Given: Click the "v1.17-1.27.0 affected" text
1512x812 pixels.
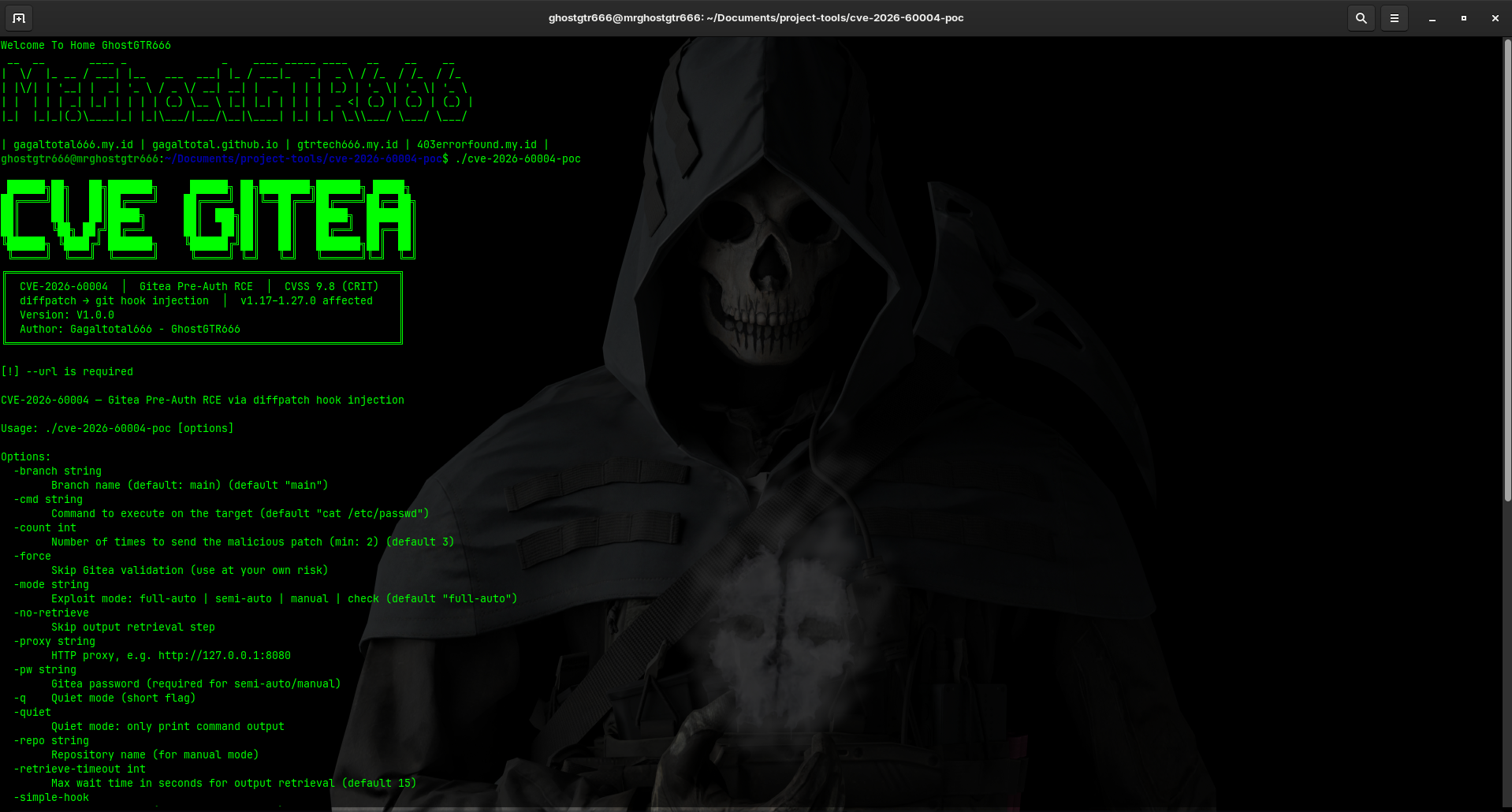Looking at the screenshot, I should [x=307, y=301].
